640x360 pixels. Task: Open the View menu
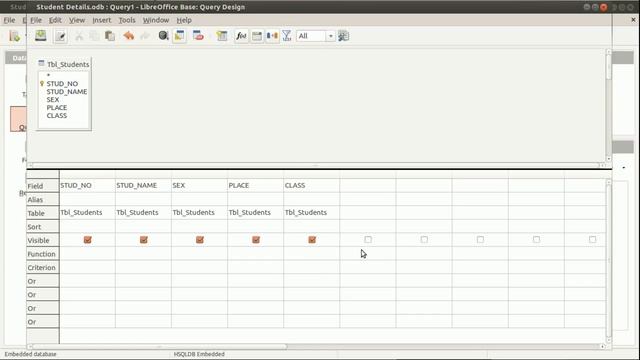click(x=77, y=20)
